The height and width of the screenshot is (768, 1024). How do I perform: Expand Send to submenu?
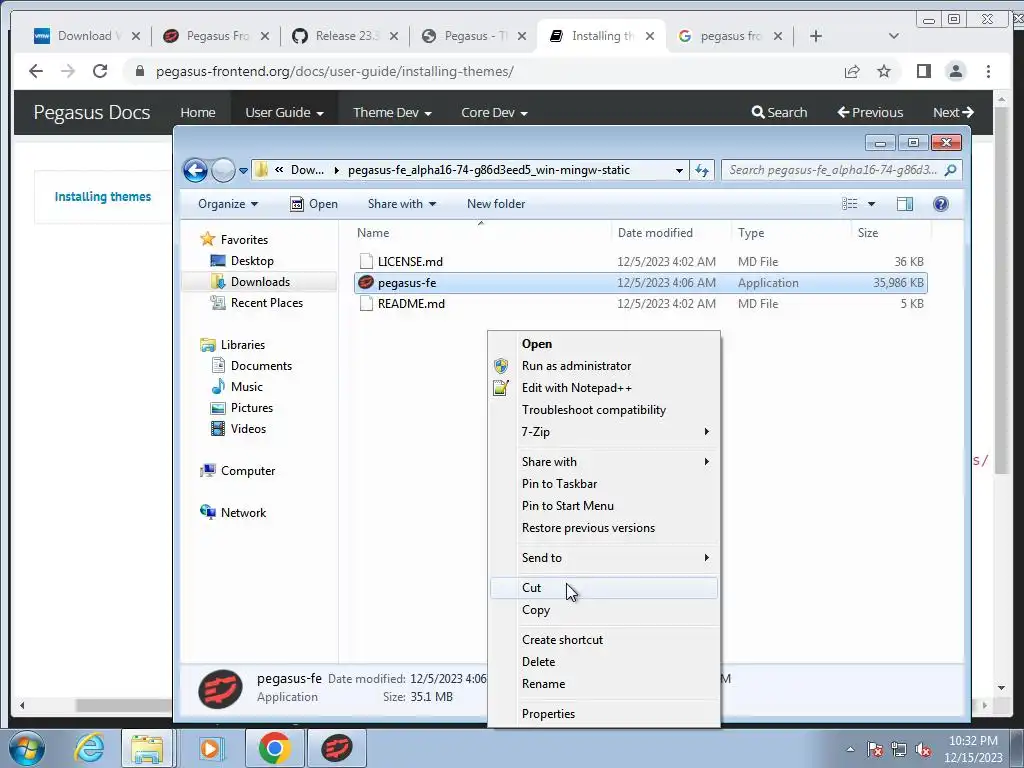[x=604, y=558]
